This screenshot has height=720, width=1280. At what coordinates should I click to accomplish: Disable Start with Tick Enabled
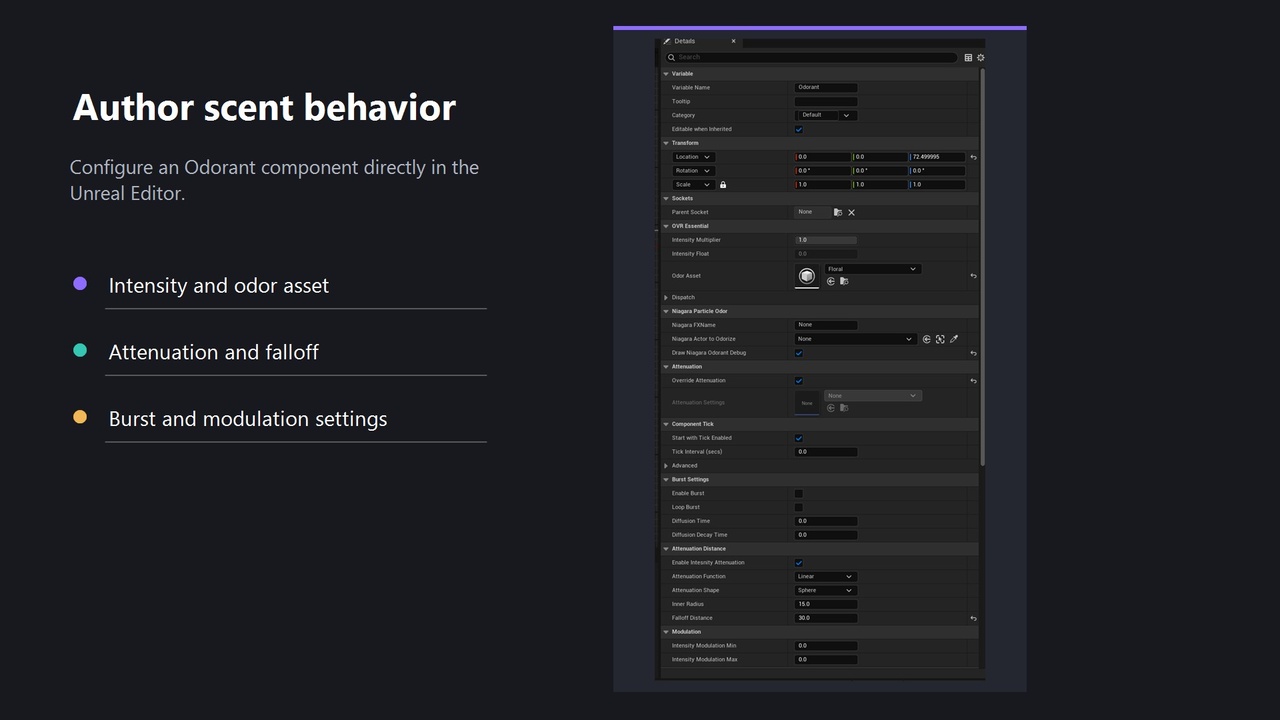799,438
